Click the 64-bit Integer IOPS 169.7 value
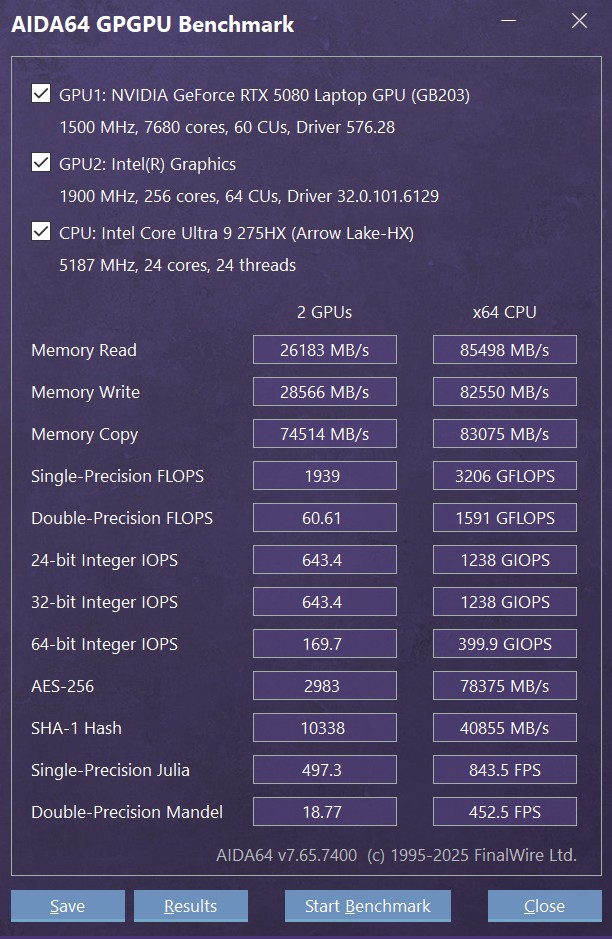612x939 pixels. click(x=324, y=644)
